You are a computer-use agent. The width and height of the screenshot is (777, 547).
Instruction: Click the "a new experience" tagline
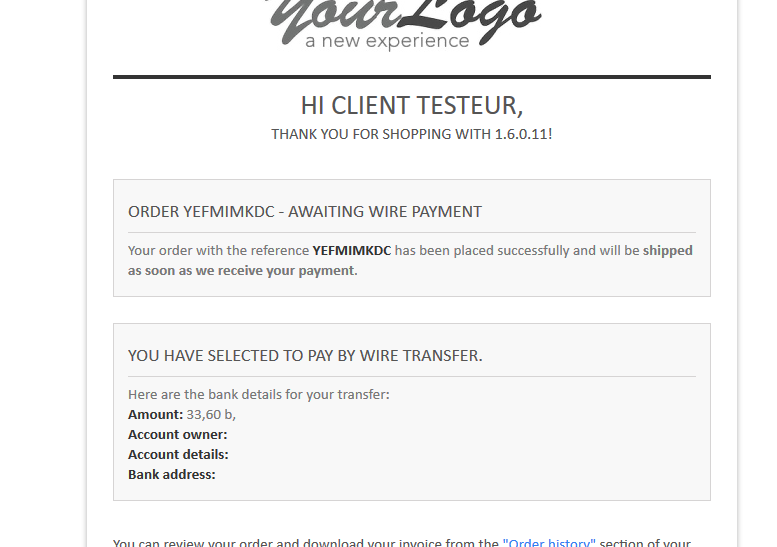point(387,41)
